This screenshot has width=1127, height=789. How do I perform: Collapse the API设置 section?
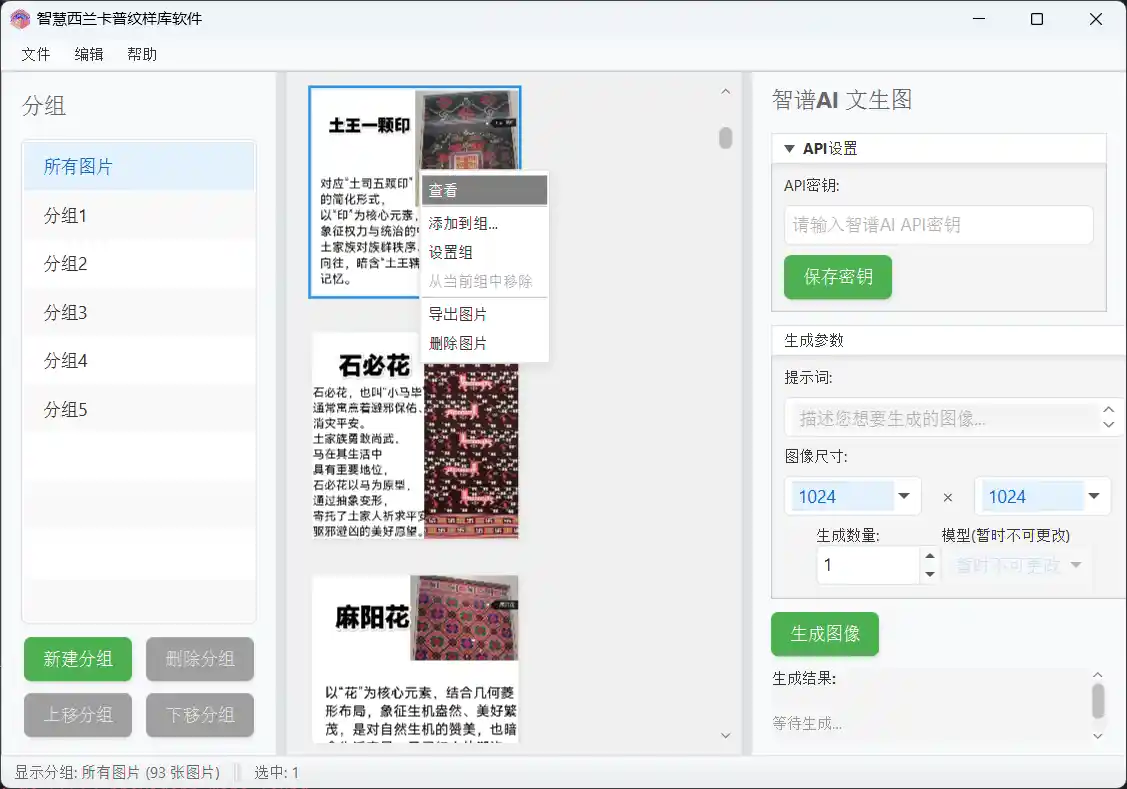point(789,147)
